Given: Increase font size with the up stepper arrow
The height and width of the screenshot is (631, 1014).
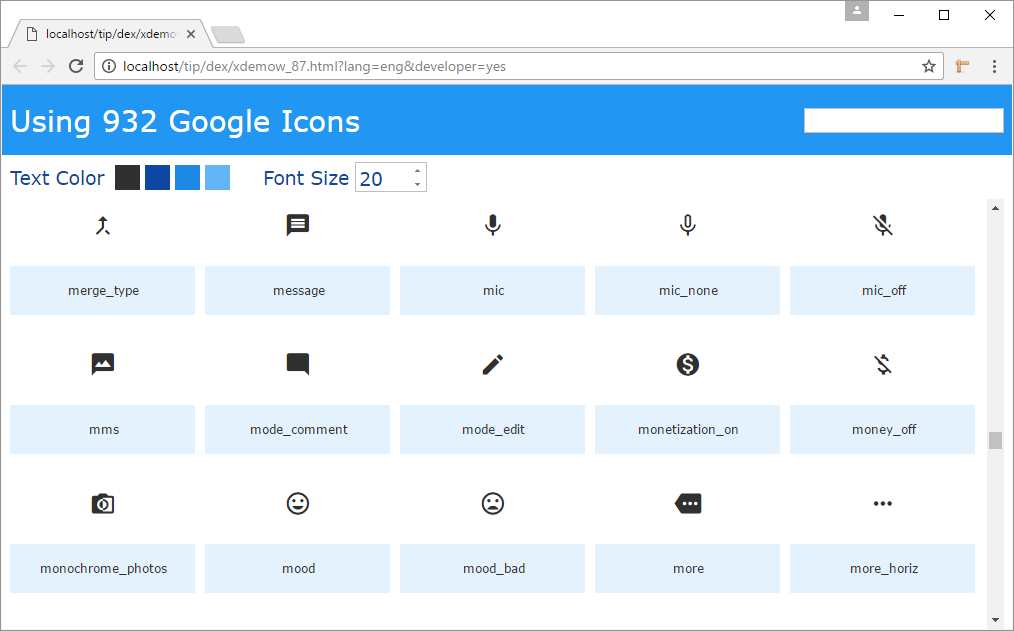Looking at the screenshot, I should click(417, 171).
